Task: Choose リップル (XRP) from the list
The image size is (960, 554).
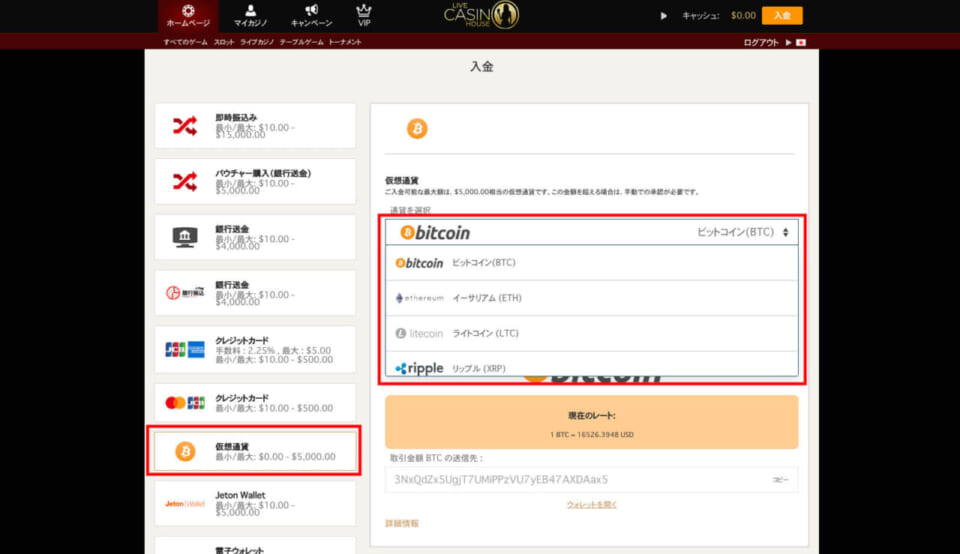Action: click(591, 364)
